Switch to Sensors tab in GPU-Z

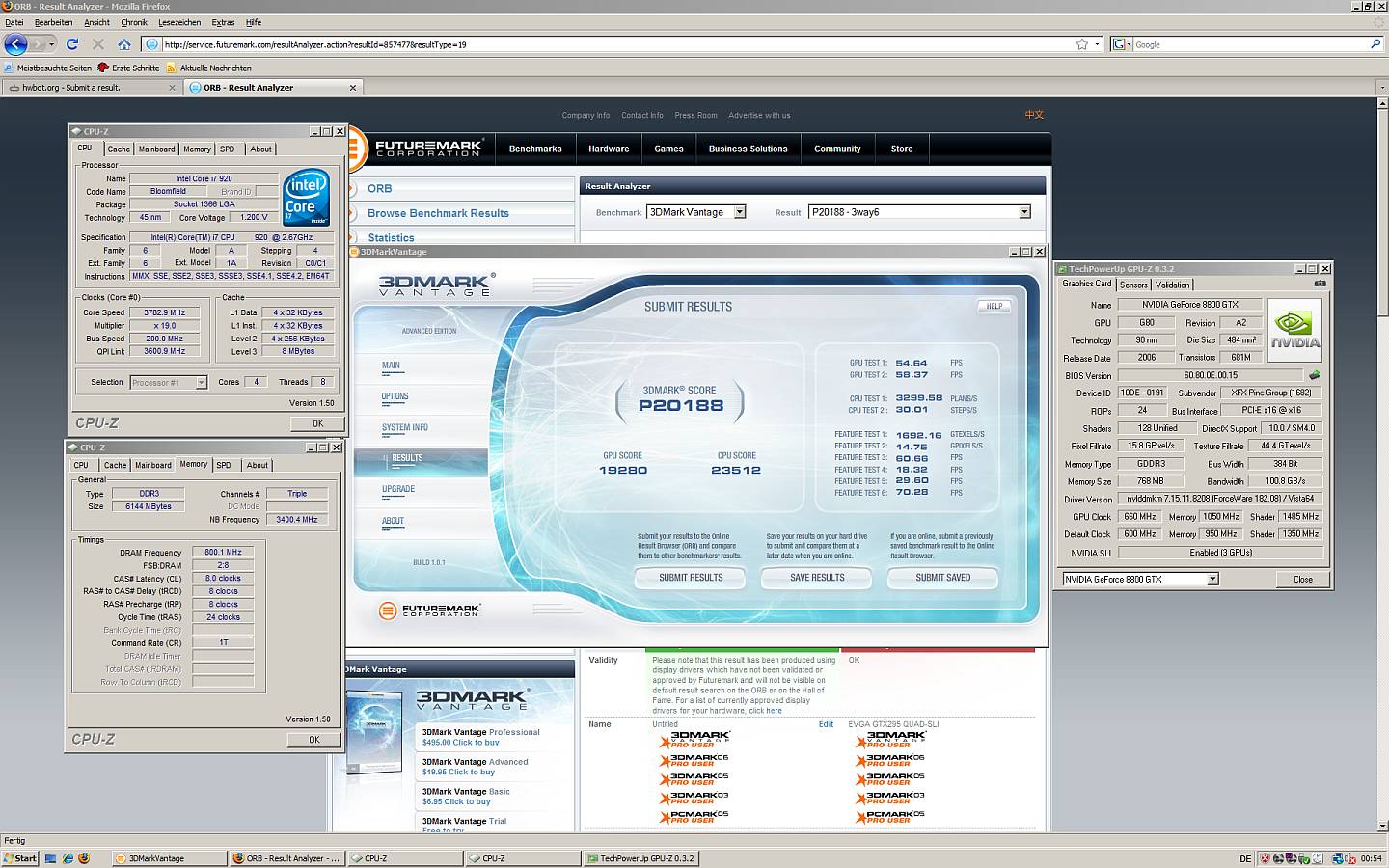[x=1133, y=285]
